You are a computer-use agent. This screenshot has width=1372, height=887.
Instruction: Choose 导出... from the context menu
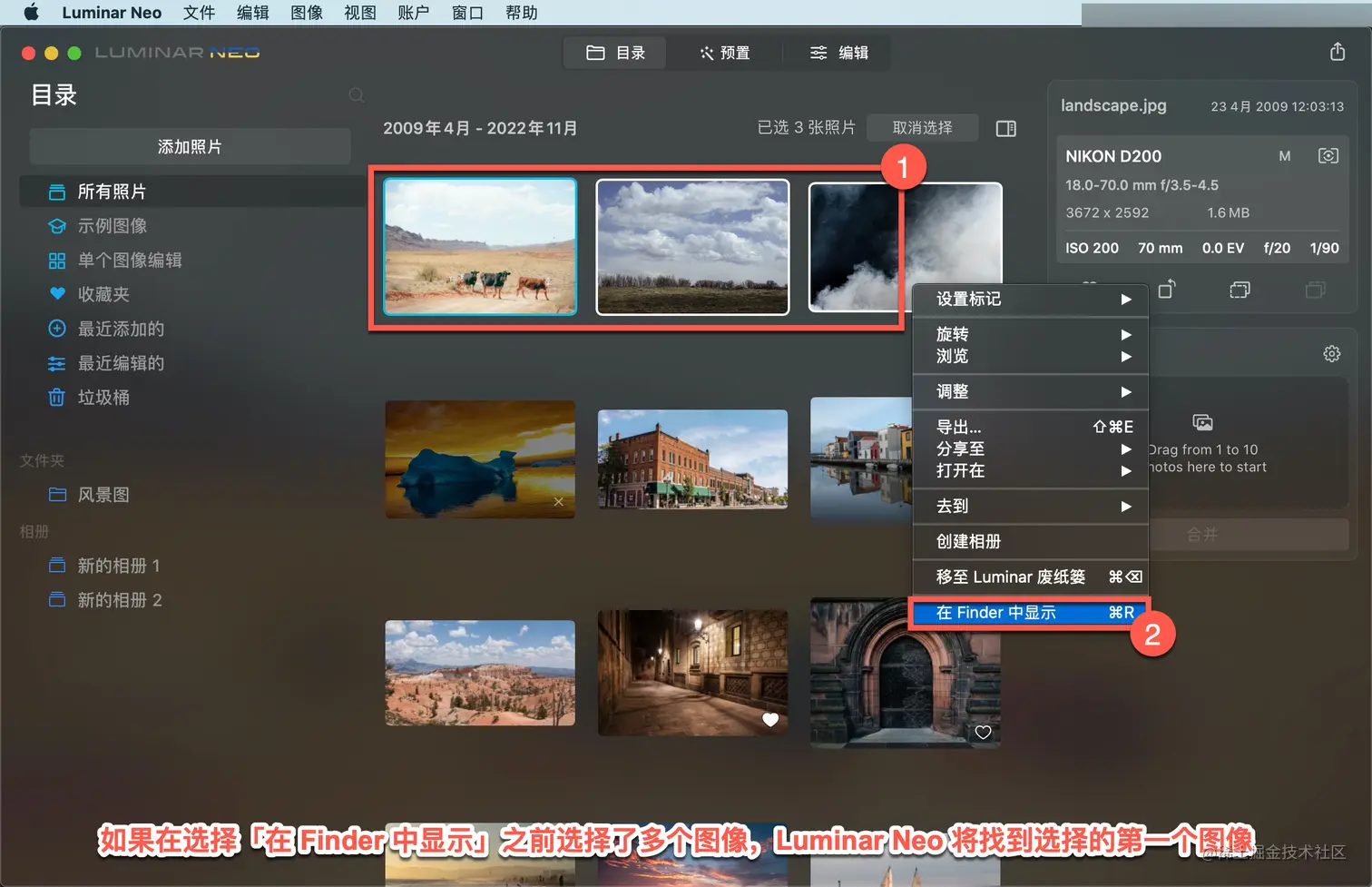tap(1031, 427)
